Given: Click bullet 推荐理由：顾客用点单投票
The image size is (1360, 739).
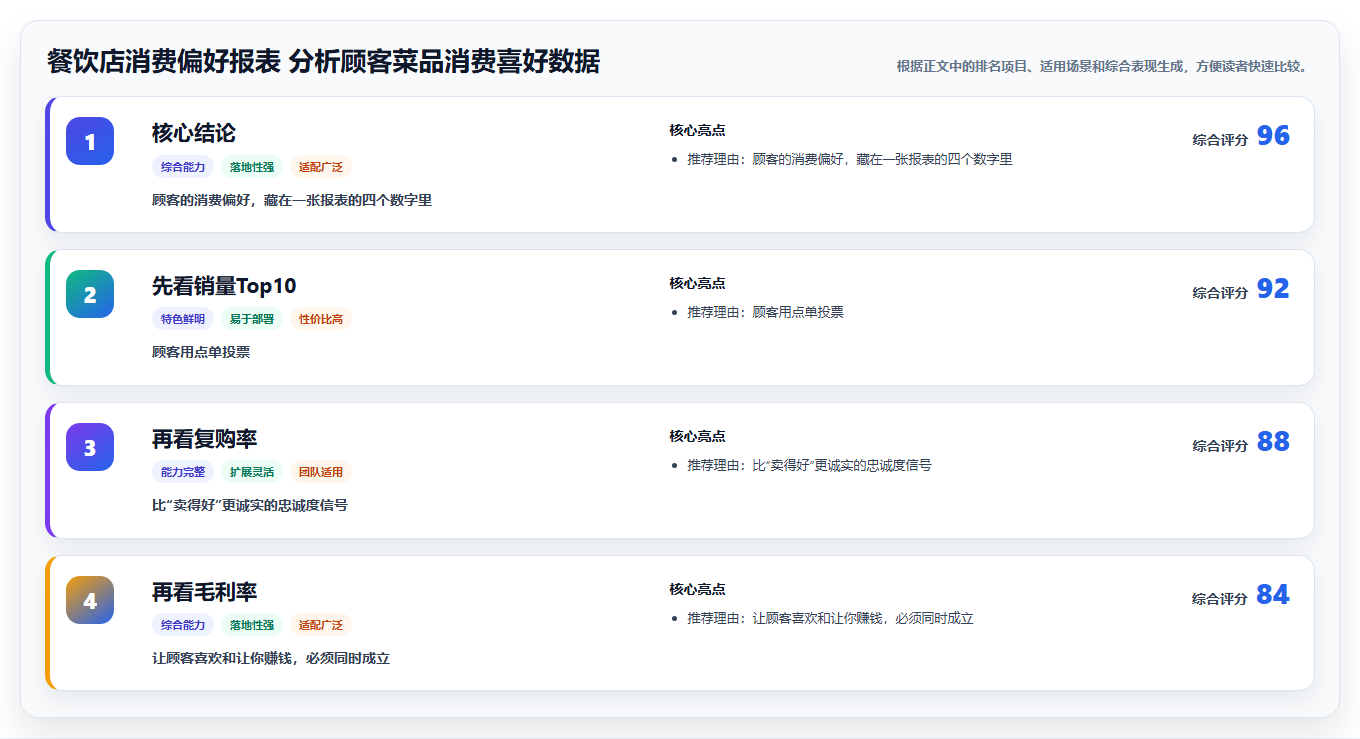Looking at the screenshot, I should (x=765, y=312).
